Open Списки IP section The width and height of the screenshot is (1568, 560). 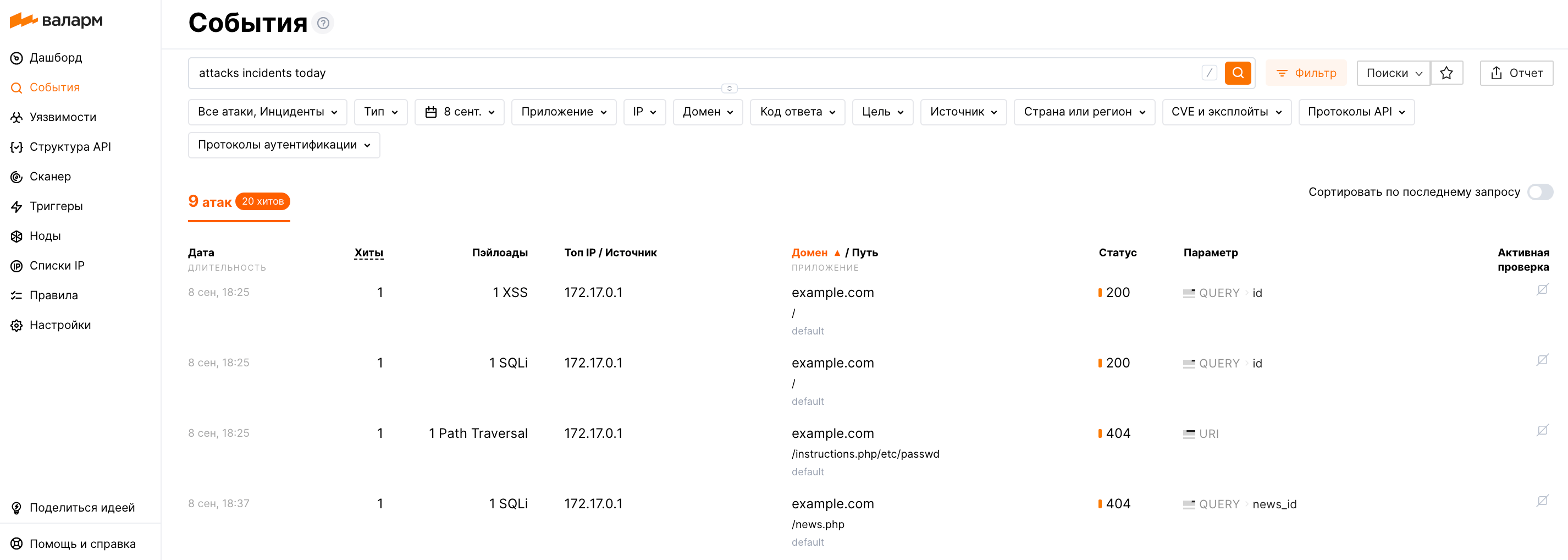tap(58, 265)
